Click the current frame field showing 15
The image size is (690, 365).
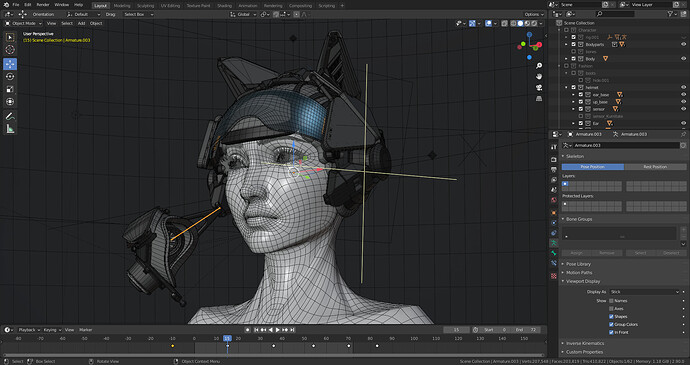(x=456, y=330)
